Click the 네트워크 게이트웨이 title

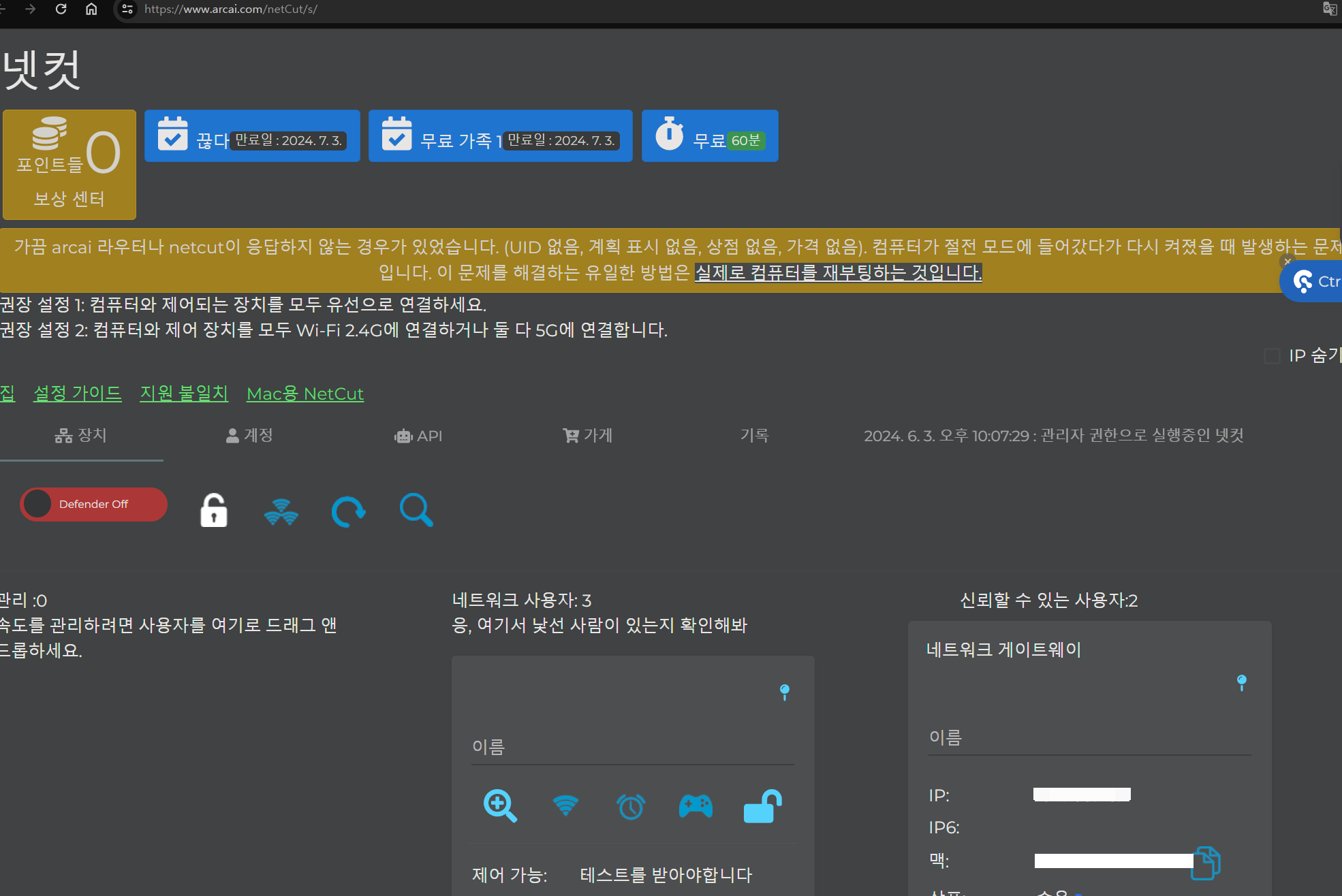click(1003, 650)
